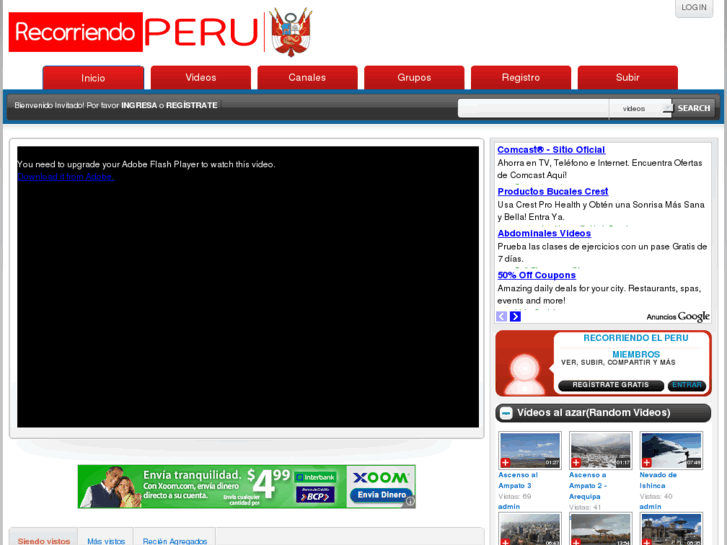
Task: Open the Subir tab
Action: coord(627,77)
